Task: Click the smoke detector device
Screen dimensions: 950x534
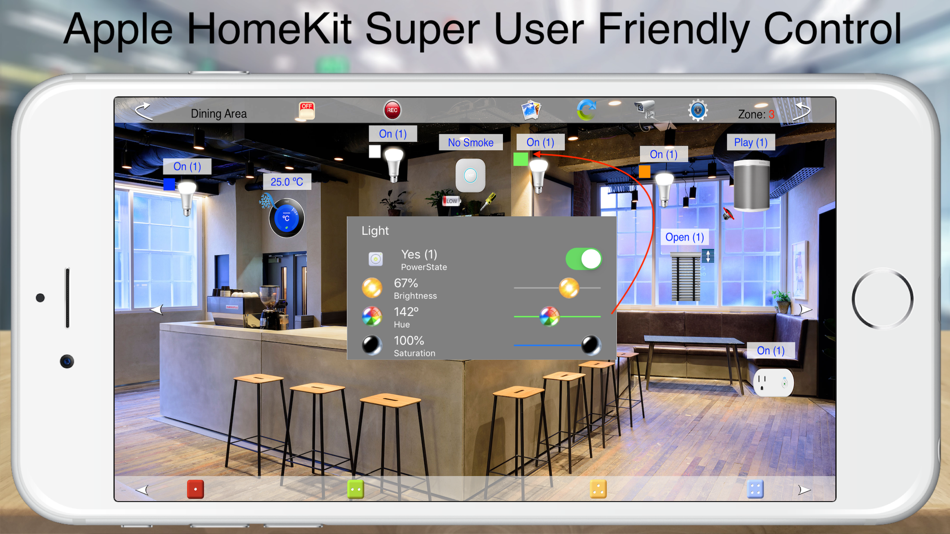Action: coord(470,176)
